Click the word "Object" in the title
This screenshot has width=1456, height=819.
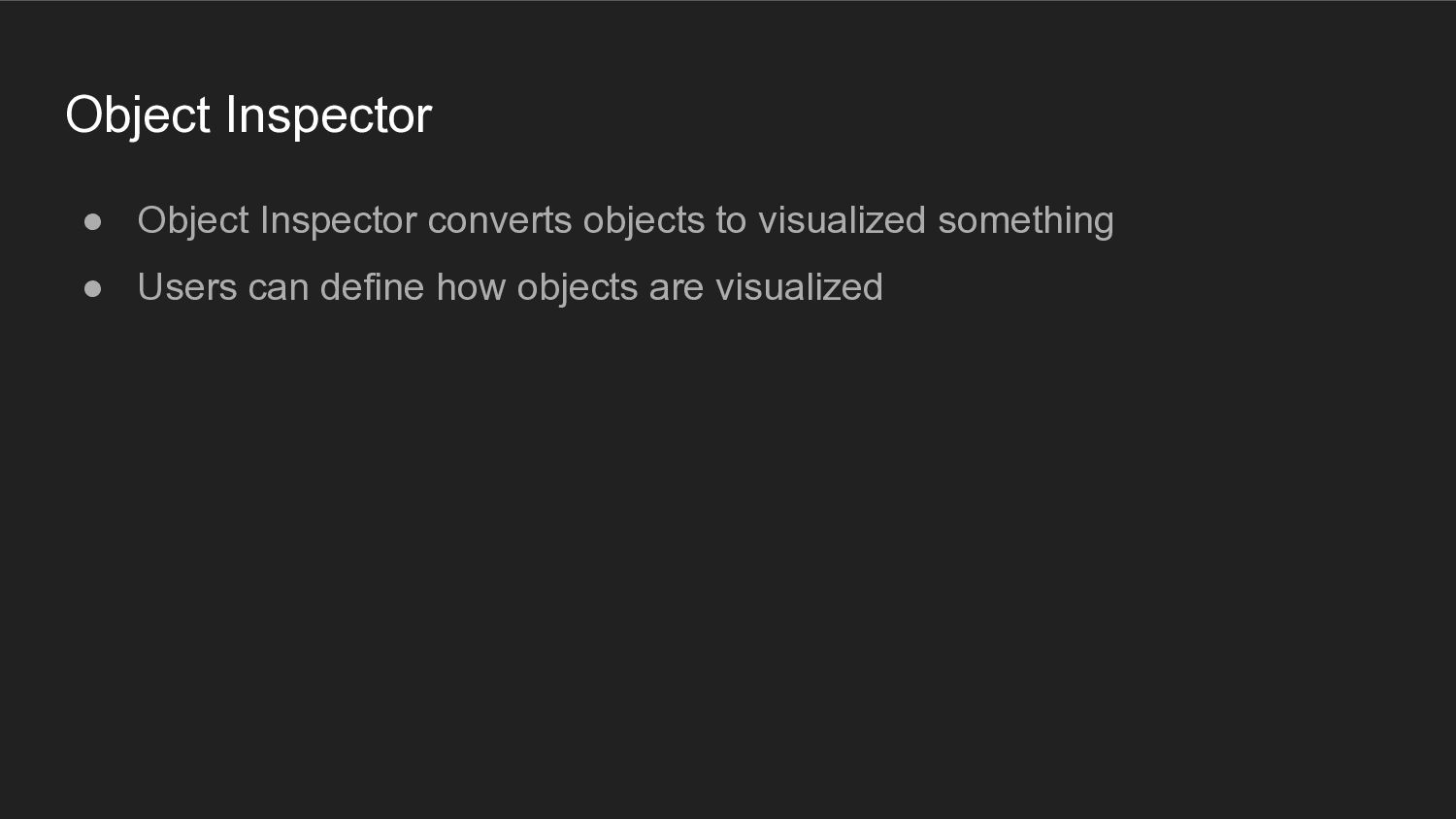[x=138, y=115]
